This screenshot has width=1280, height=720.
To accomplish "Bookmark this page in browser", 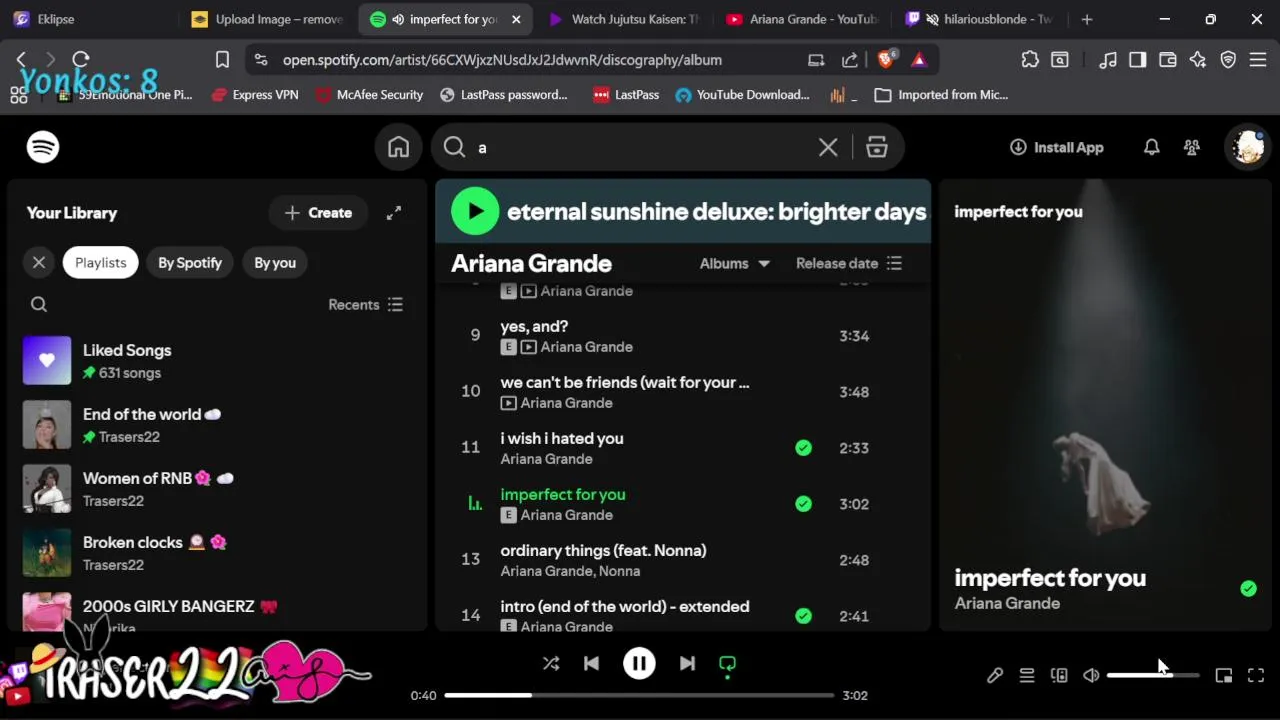I will click(x=222, y=60).
